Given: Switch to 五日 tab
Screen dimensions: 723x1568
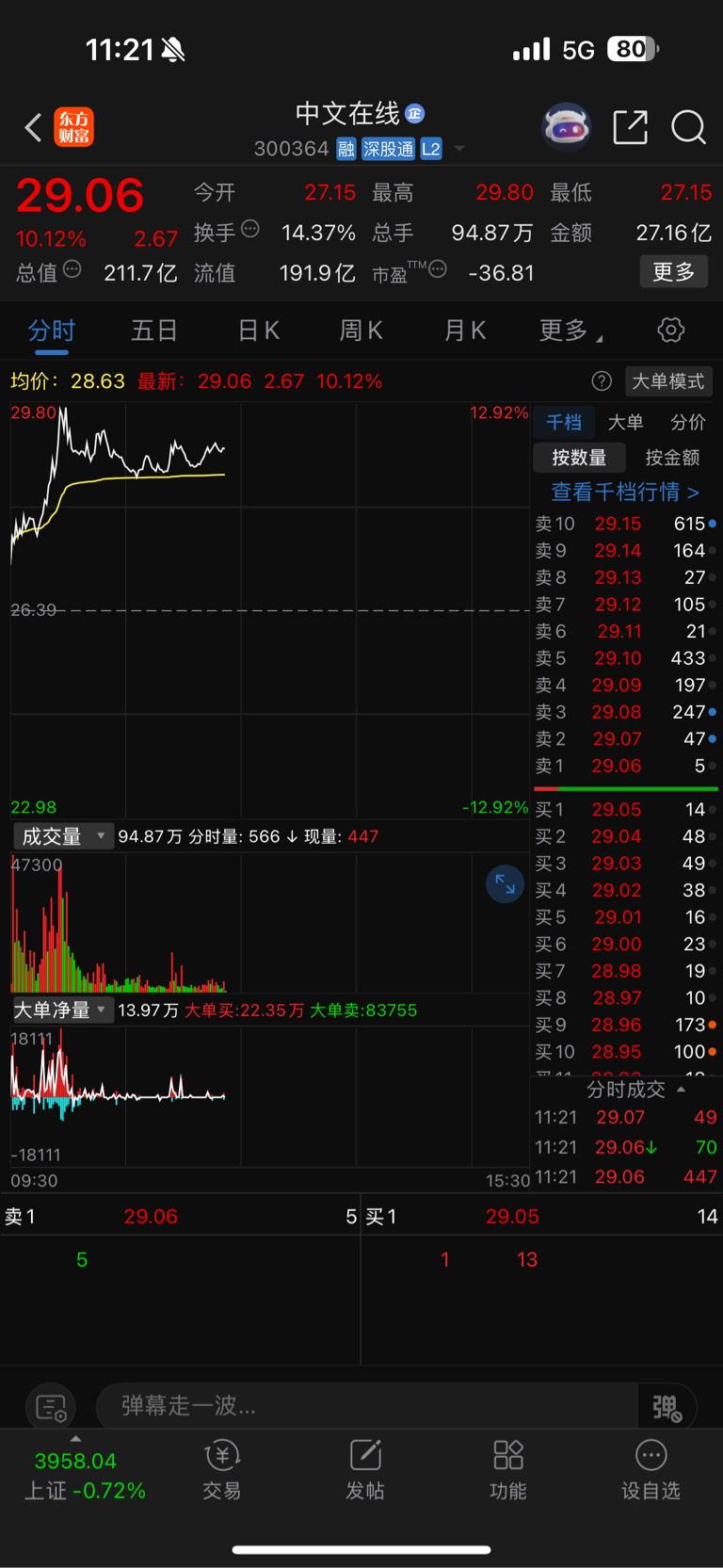Looking at the screenshot, I should click(x=154, y=331).
